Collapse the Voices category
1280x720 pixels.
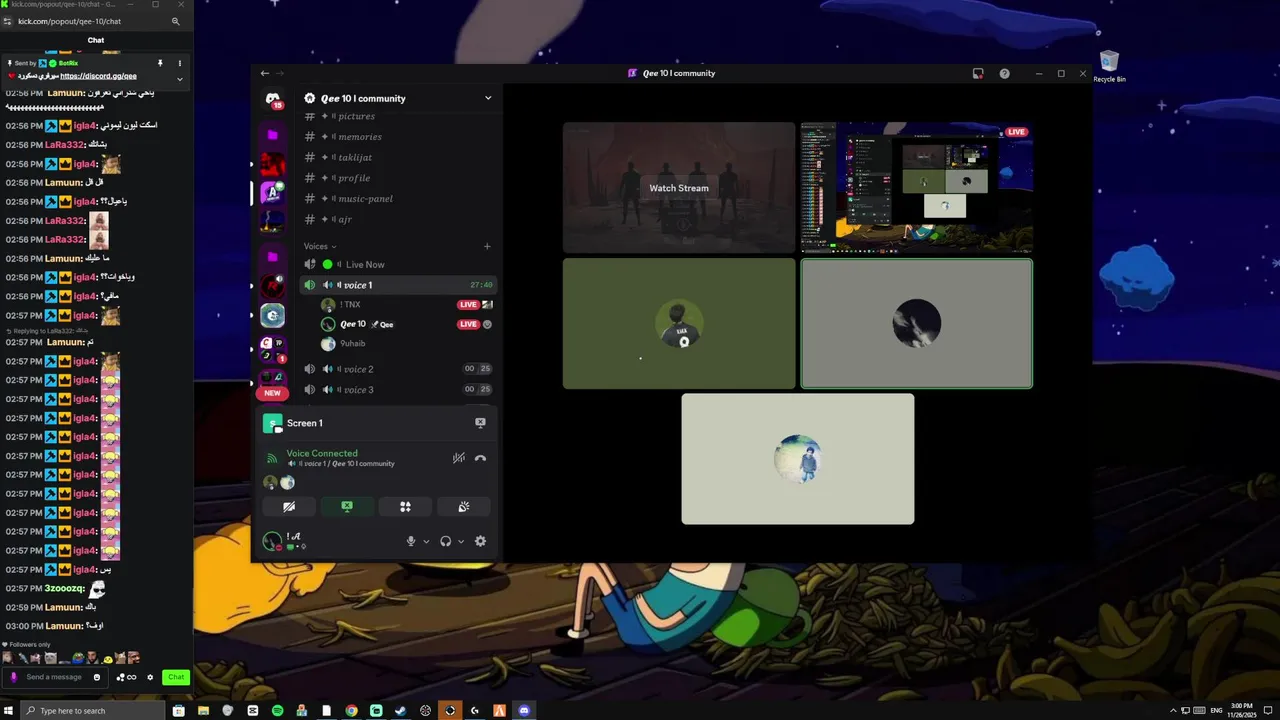point(320,246)
